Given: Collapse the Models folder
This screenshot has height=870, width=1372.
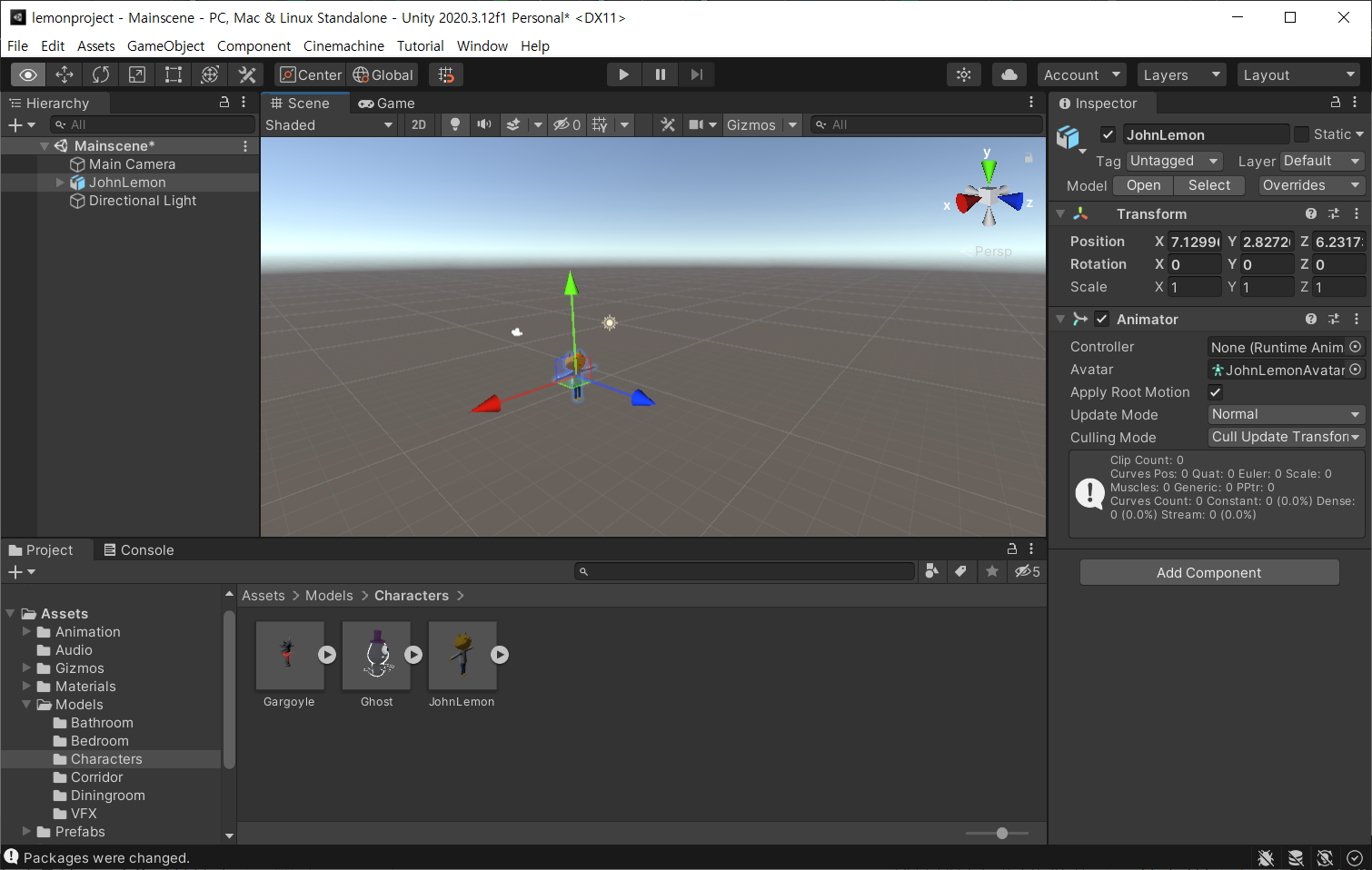Looking at the screenshot, I should 26,705.
